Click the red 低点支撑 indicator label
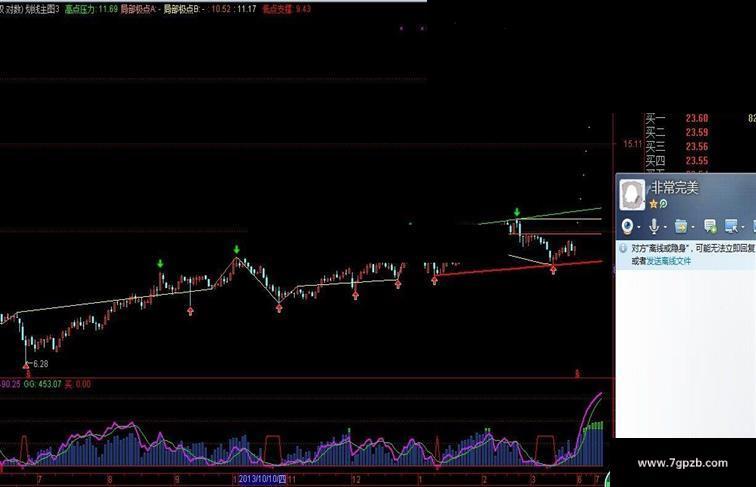This screenshot has width=756, height=487. [286, 9]
